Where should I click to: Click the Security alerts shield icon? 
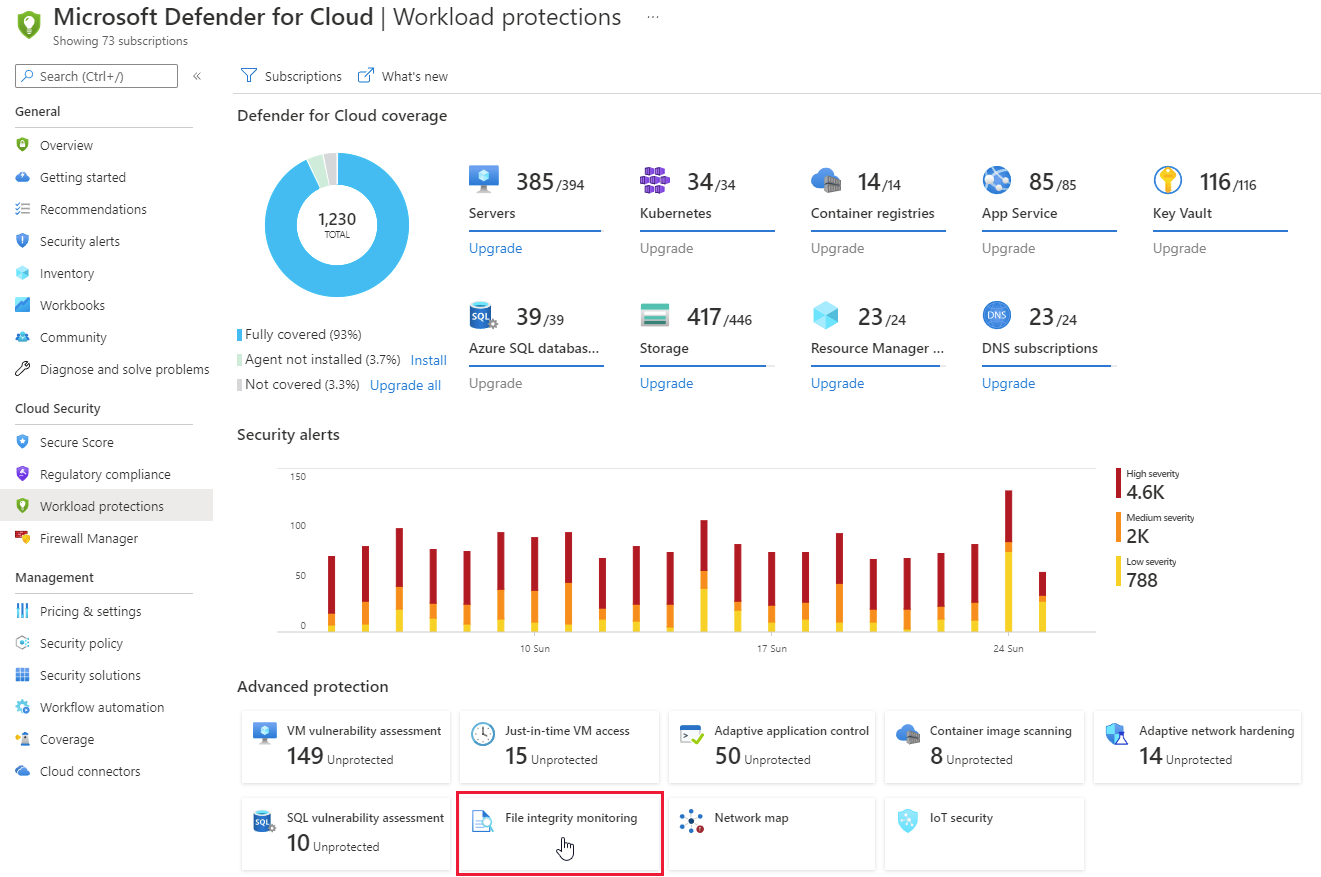22,241
